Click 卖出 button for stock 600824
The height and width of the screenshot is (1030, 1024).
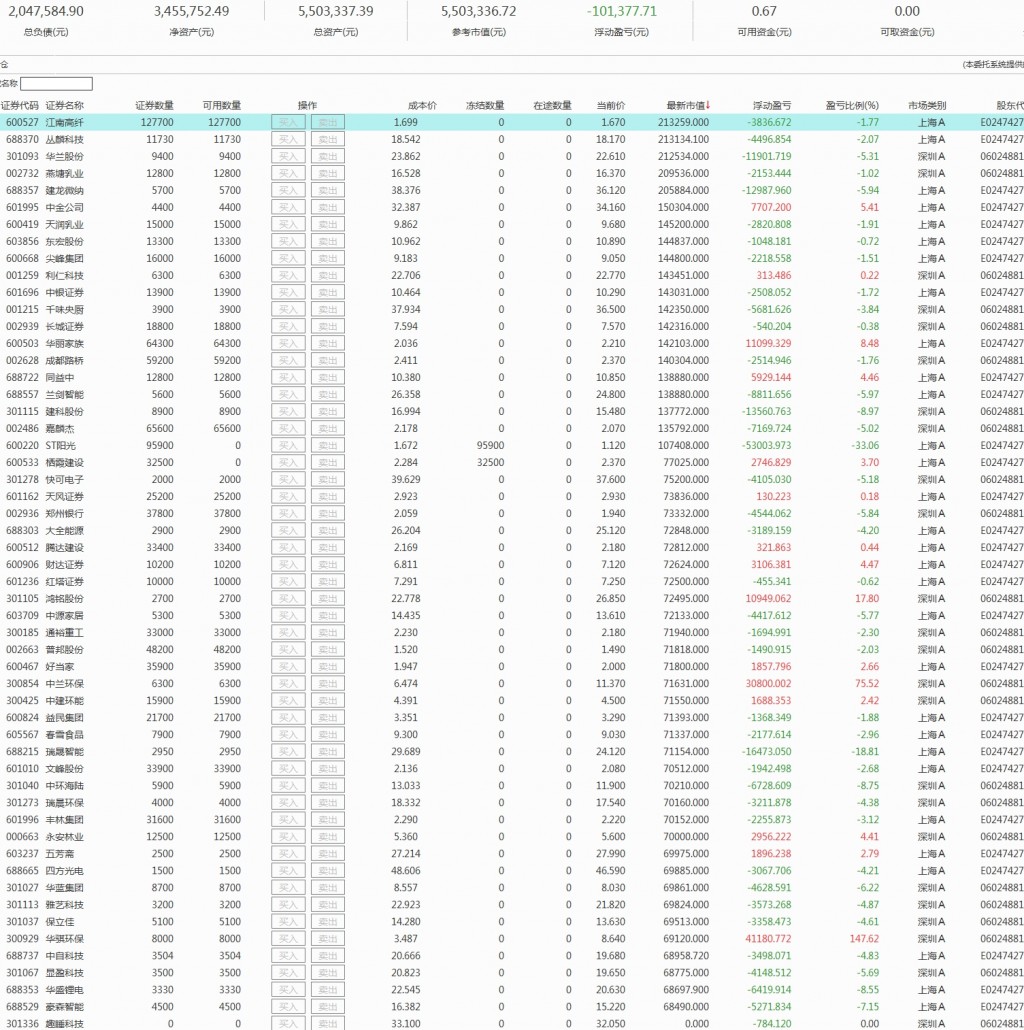tap(328, 718)
